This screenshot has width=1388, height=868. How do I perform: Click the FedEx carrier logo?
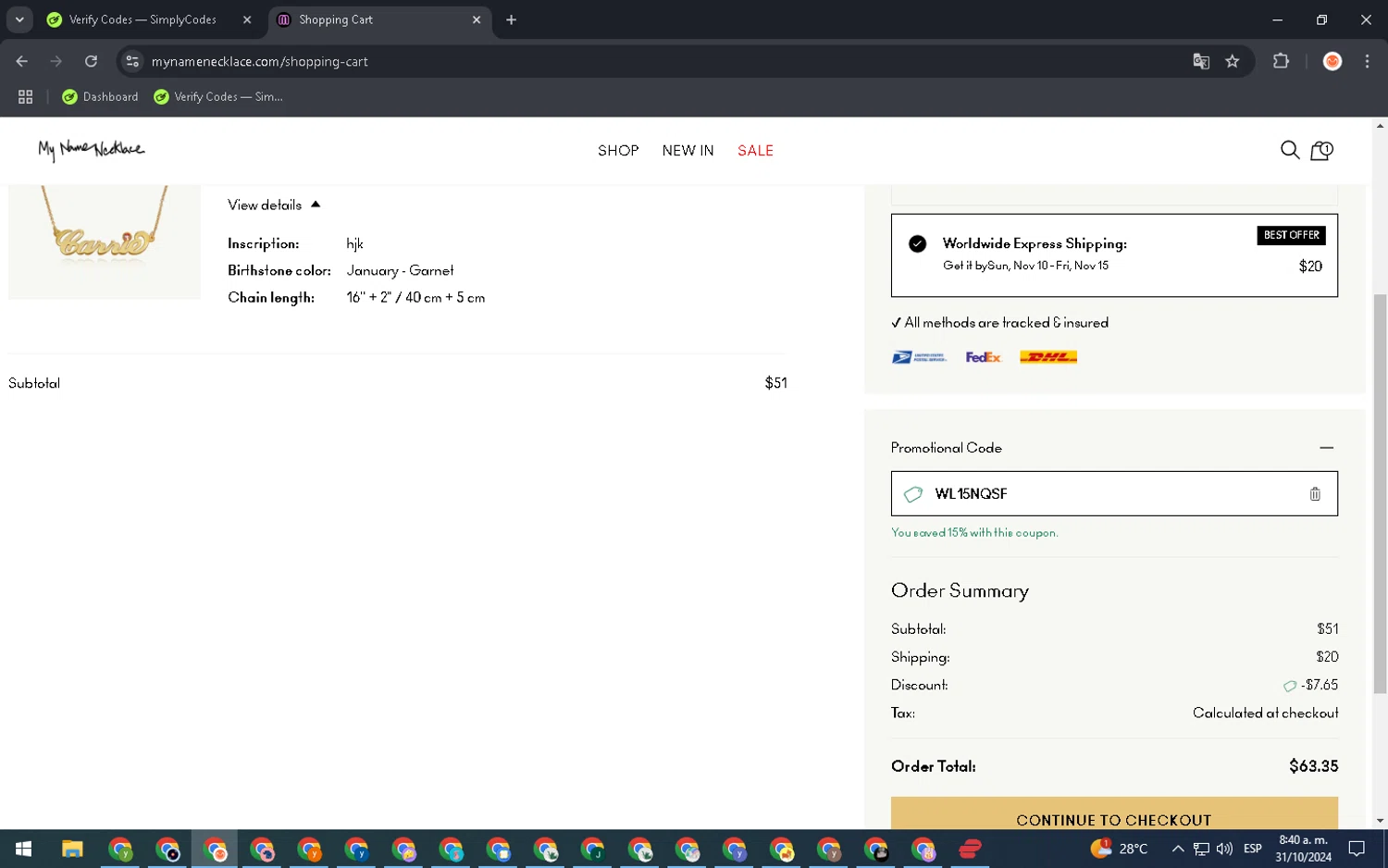(983, 357)
